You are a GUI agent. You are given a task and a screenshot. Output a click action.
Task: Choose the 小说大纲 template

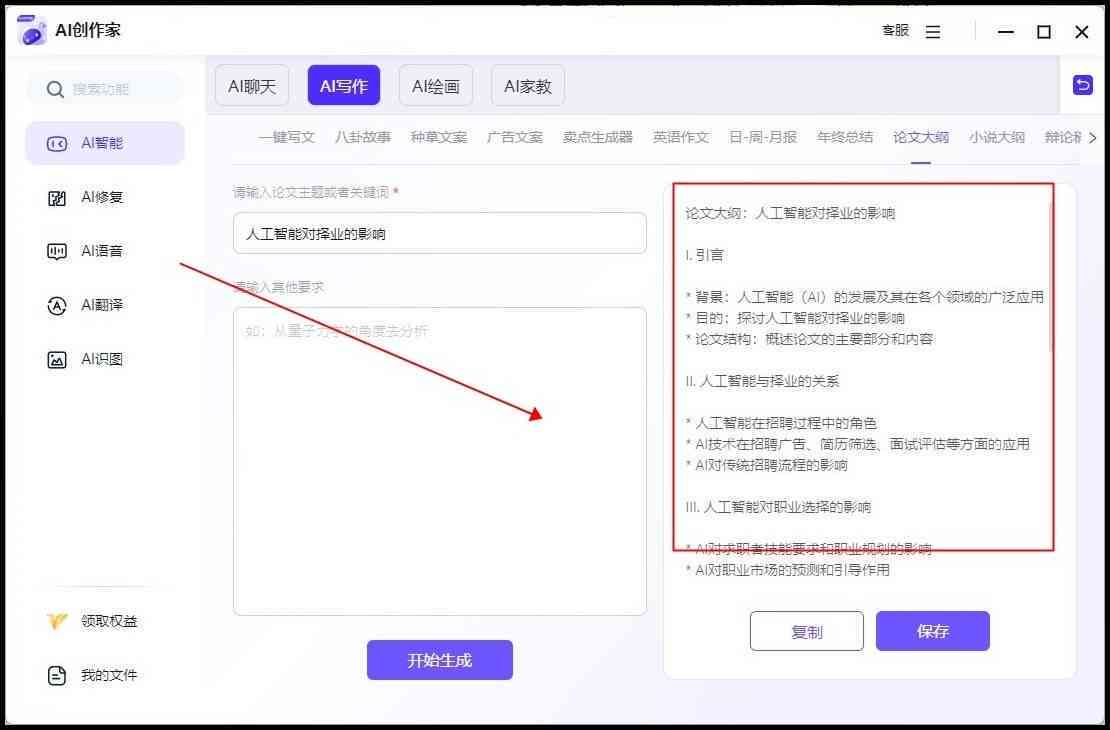[x=997, y=137]
